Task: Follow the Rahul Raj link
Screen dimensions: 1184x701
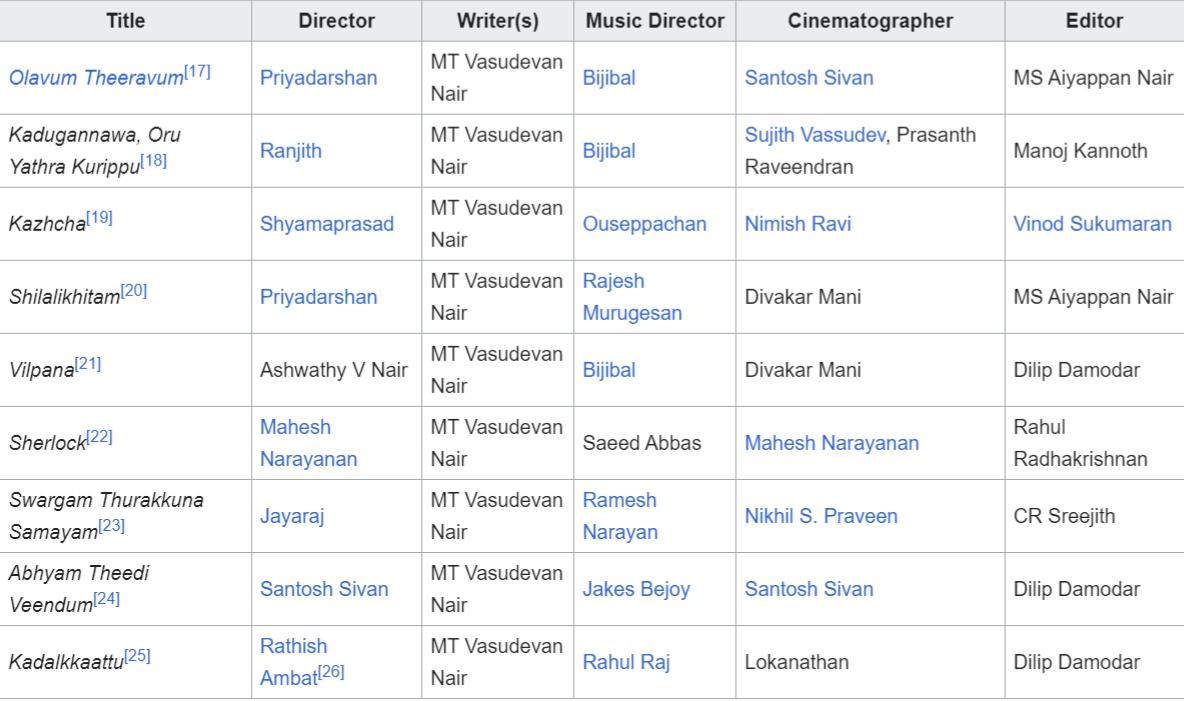Action: coord(626,662)
